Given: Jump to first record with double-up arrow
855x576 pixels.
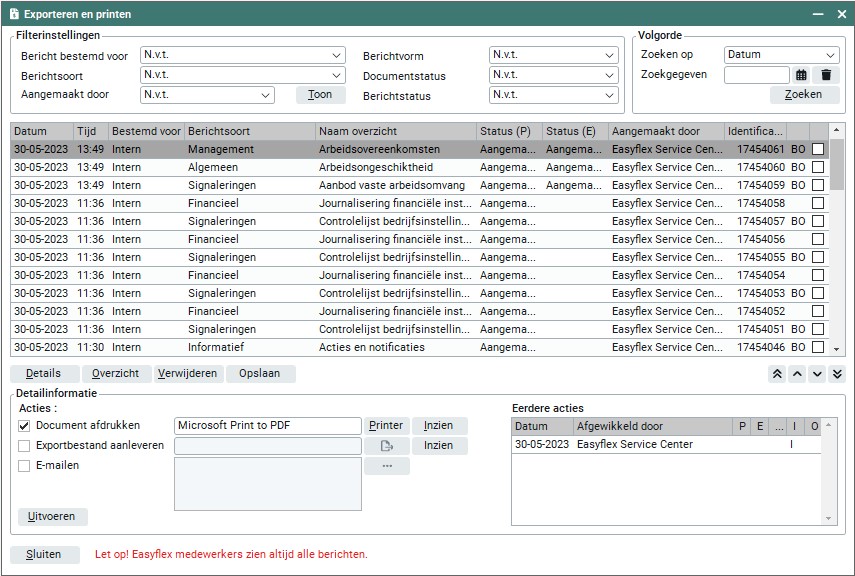Looking at the screenshot, I should [x=776, y=374].
